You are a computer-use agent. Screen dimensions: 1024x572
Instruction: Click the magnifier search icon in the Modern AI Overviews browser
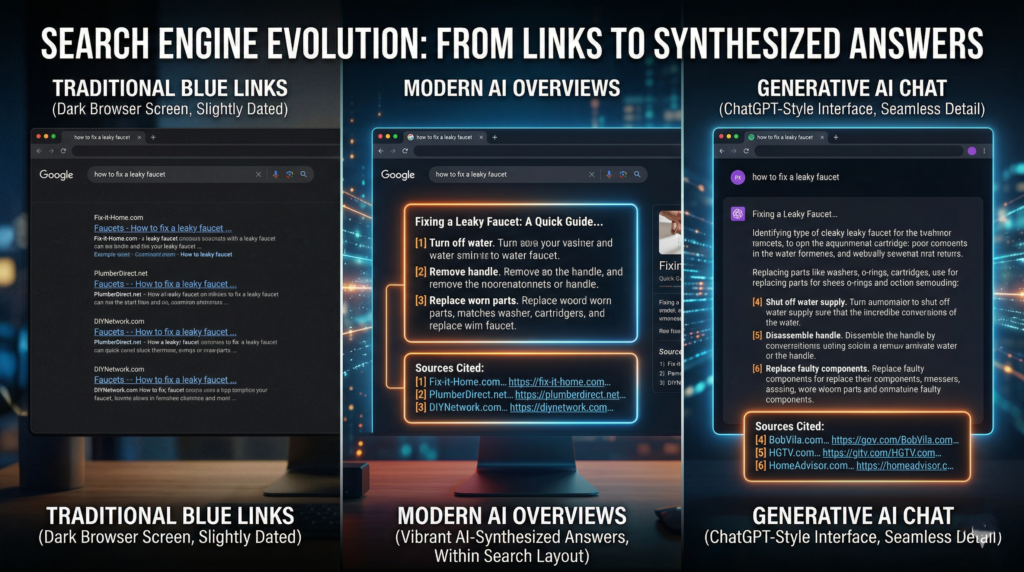click(637, 174)
